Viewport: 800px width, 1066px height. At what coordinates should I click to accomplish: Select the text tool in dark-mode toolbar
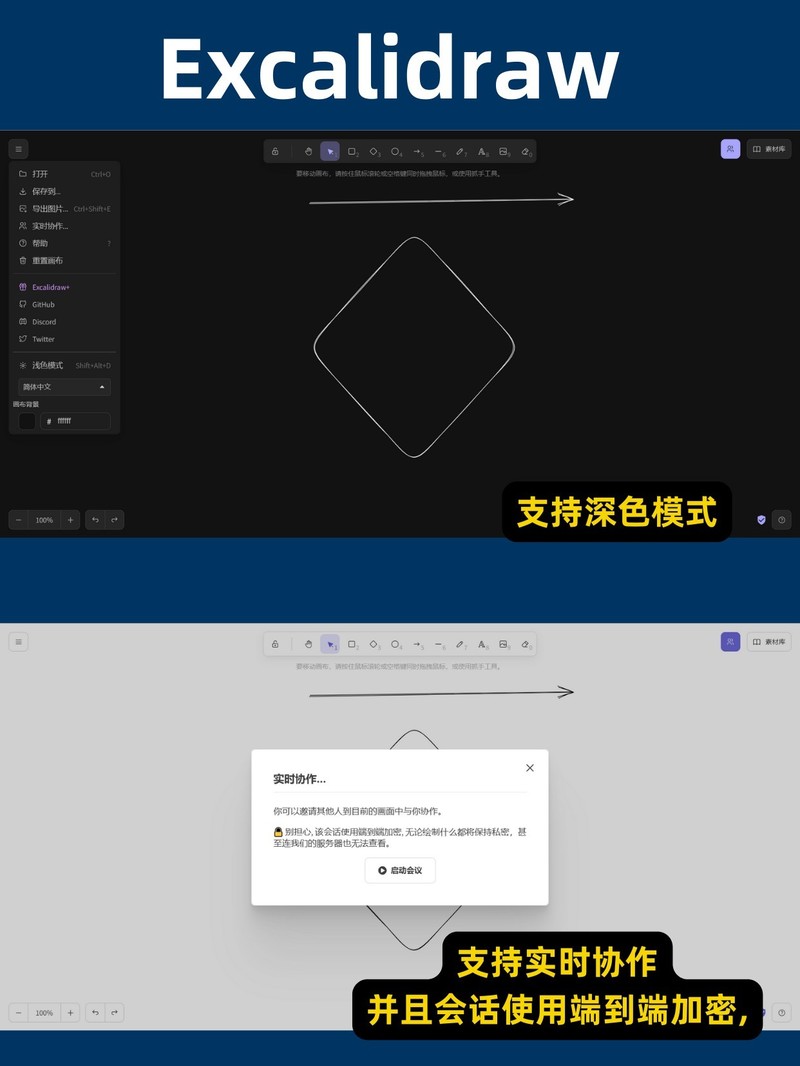483,151
